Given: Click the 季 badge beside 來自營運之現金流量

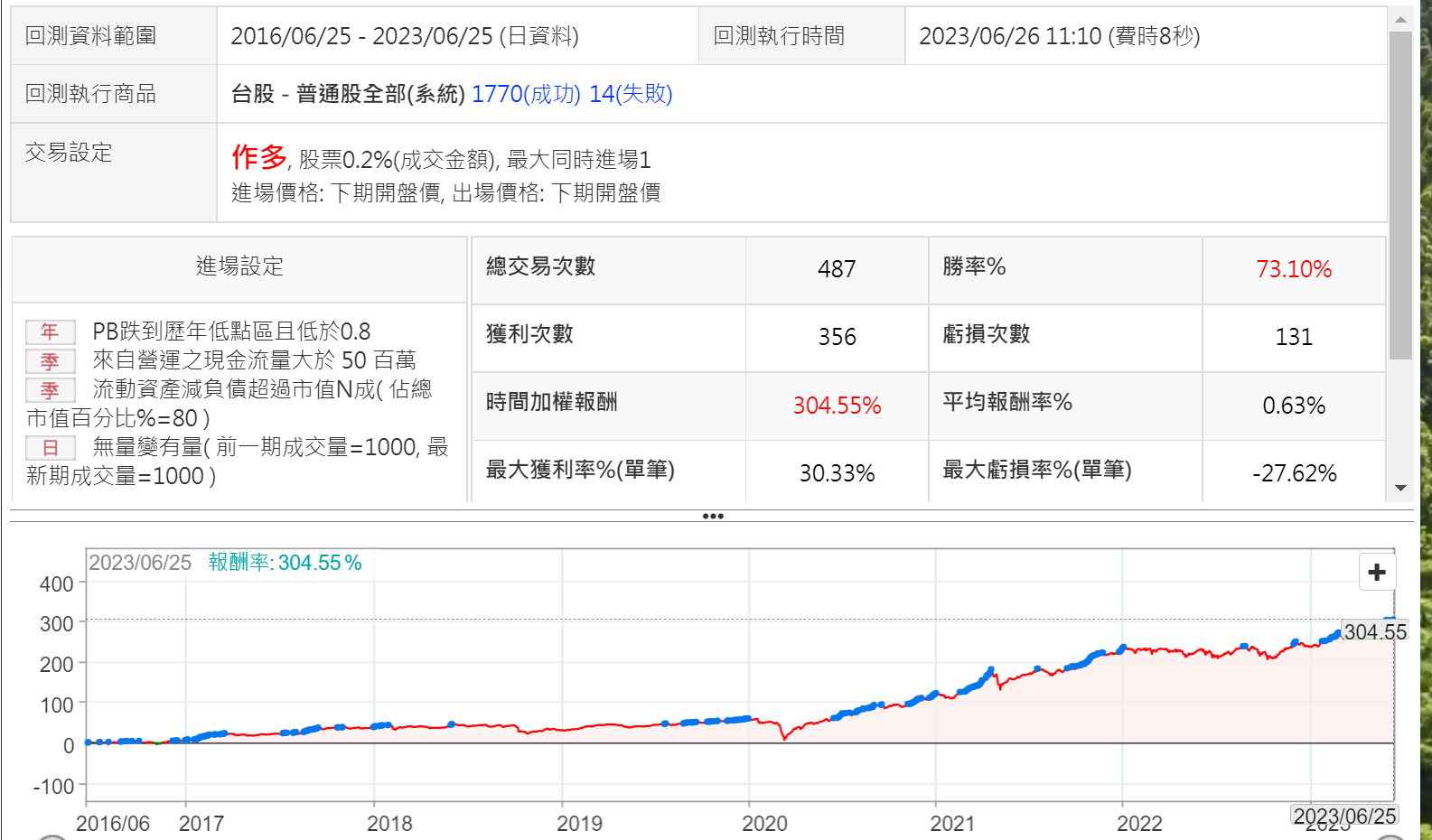Looking at the screenshot, I should 50,361.
